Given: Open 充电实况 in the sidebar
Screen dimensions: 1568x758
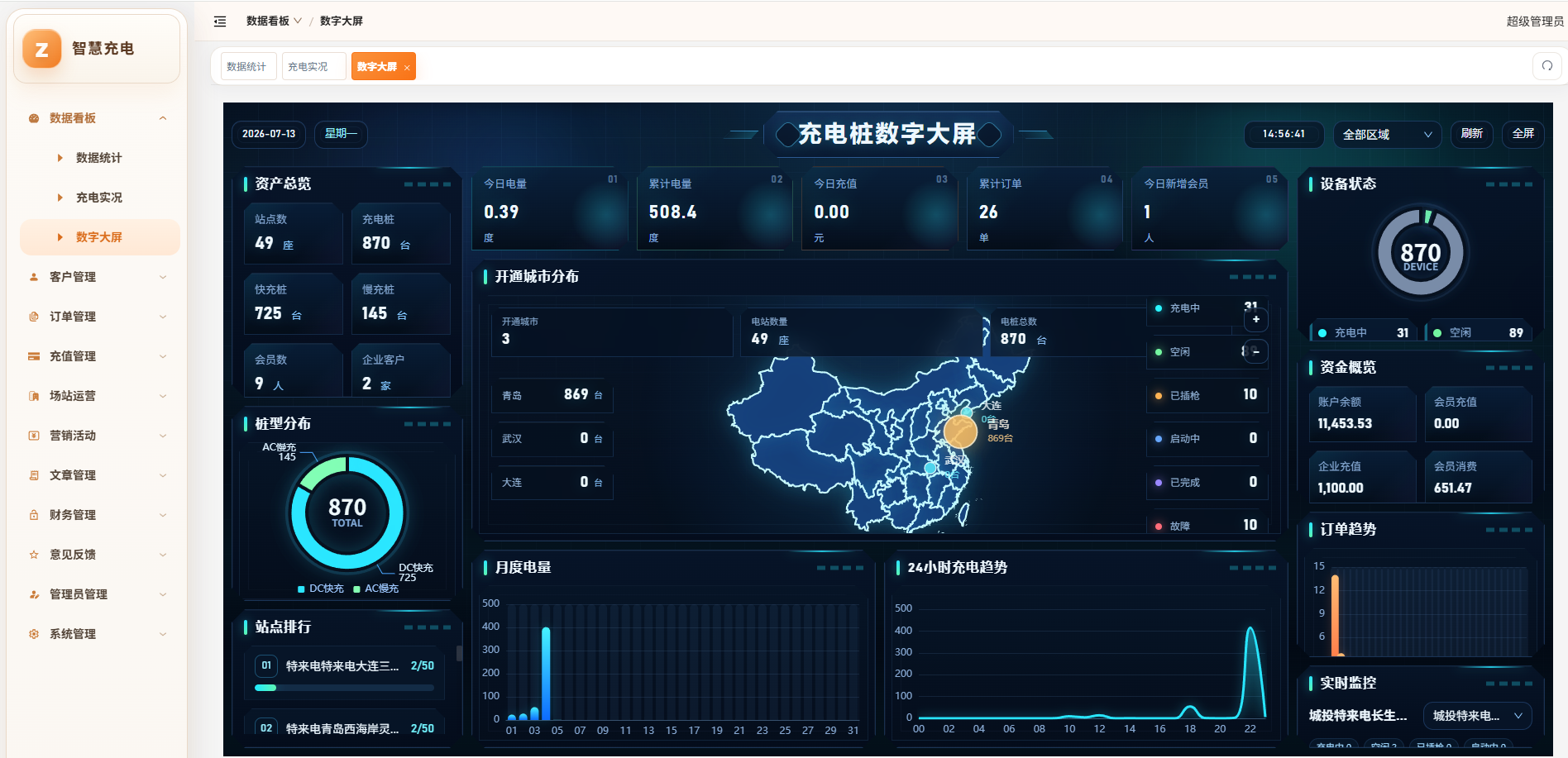Looking at the screenshot, I should tap(99, 198).
